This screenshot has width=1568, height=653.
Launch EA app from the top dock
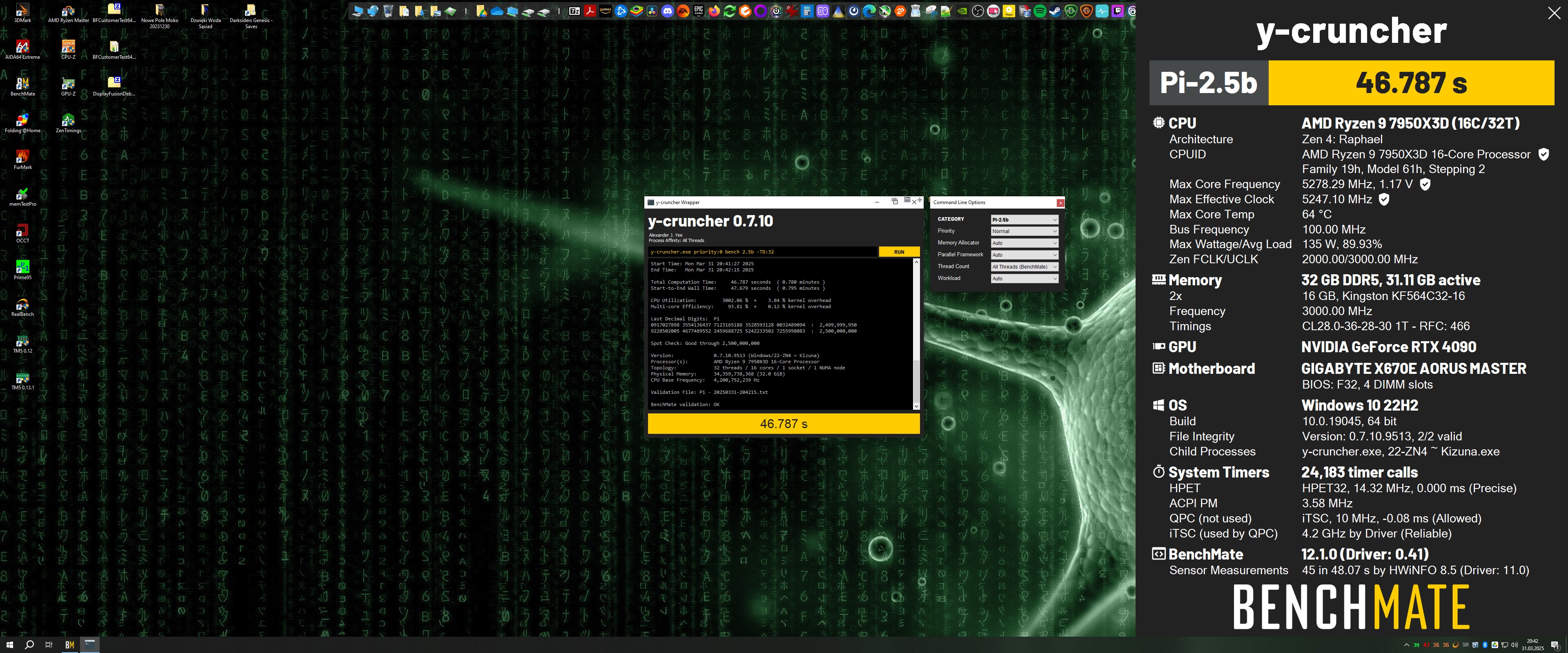[x=684, y=11]
